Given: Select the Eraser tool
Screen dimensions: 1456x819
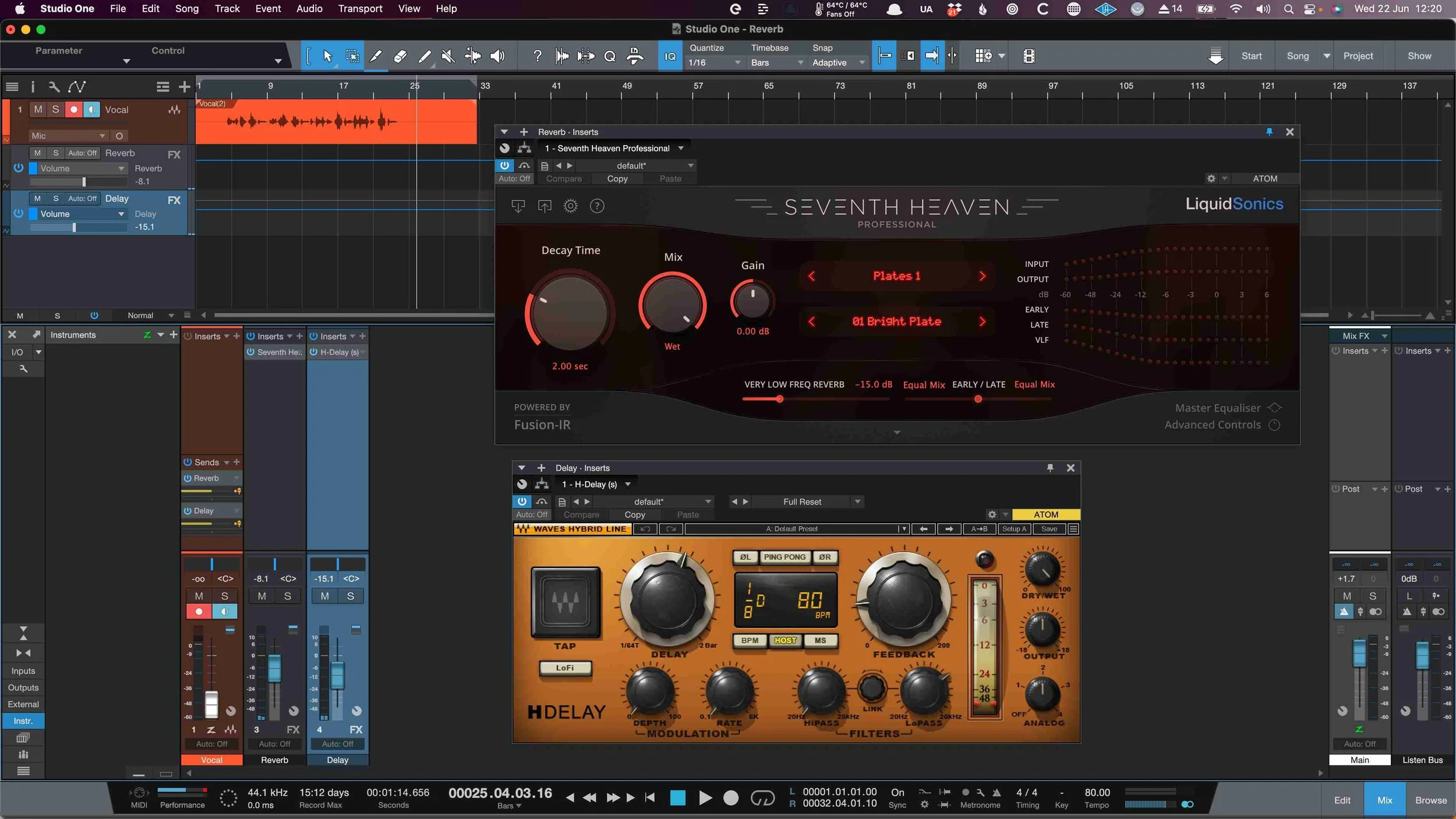Looking at the screenshot, I should pyautogui.click(x=400, y=56).
